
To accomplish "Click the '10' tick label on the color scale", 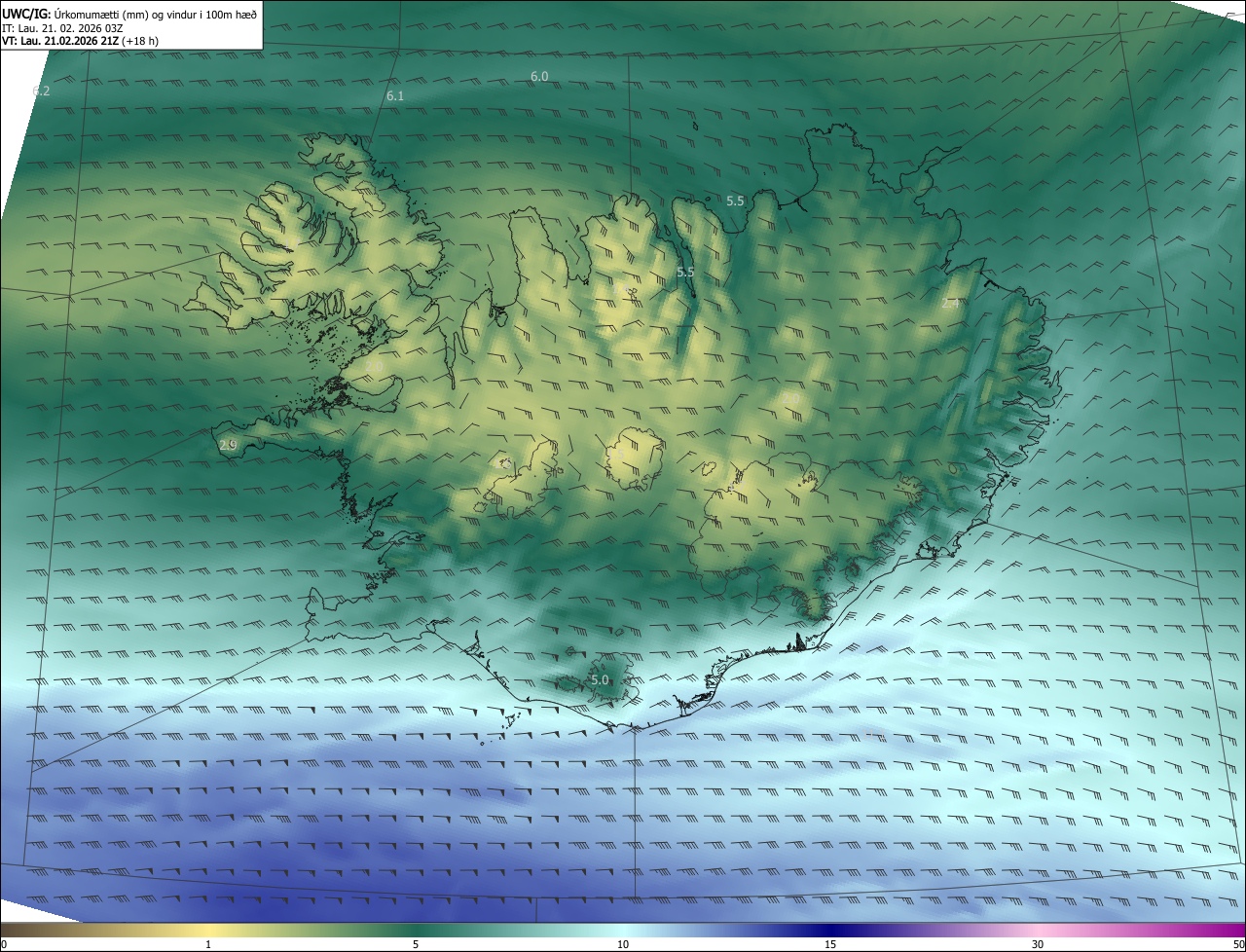I will pos(623,944).
